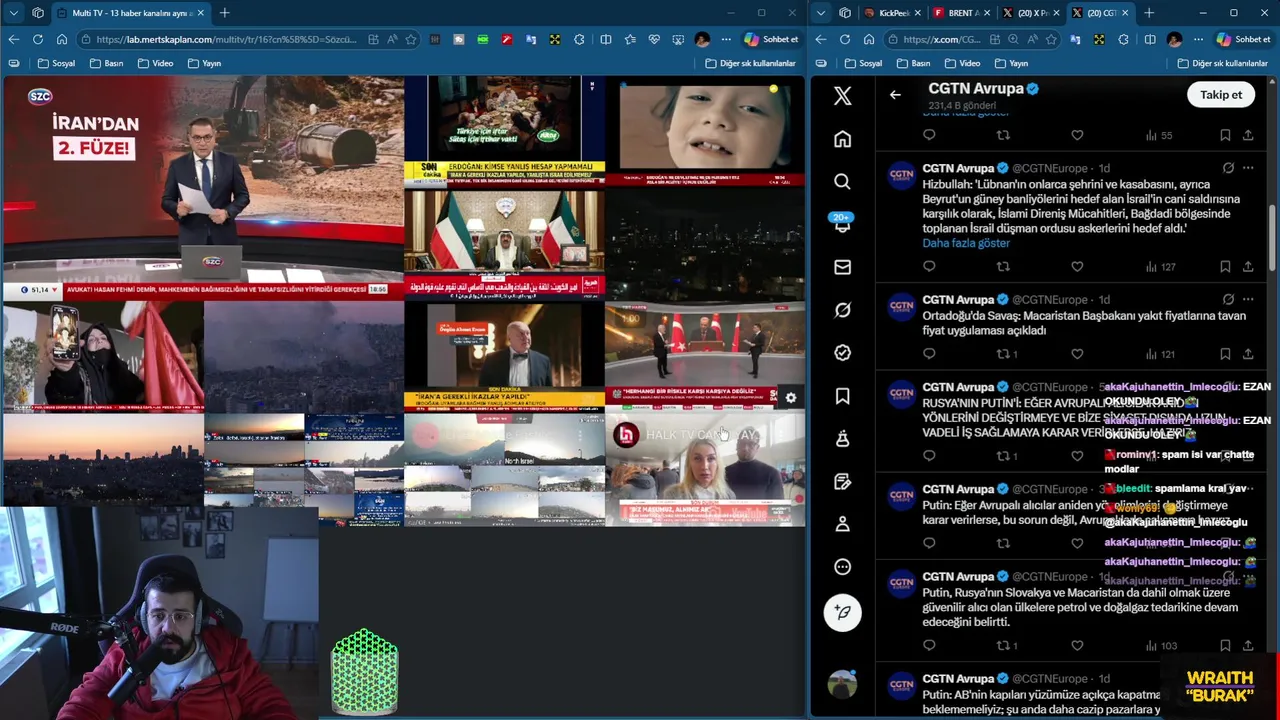Open more options on Hizbullah tweet
This screenshot has height=720, width=1280.
pyautogui.click(x=1248, y=168)
